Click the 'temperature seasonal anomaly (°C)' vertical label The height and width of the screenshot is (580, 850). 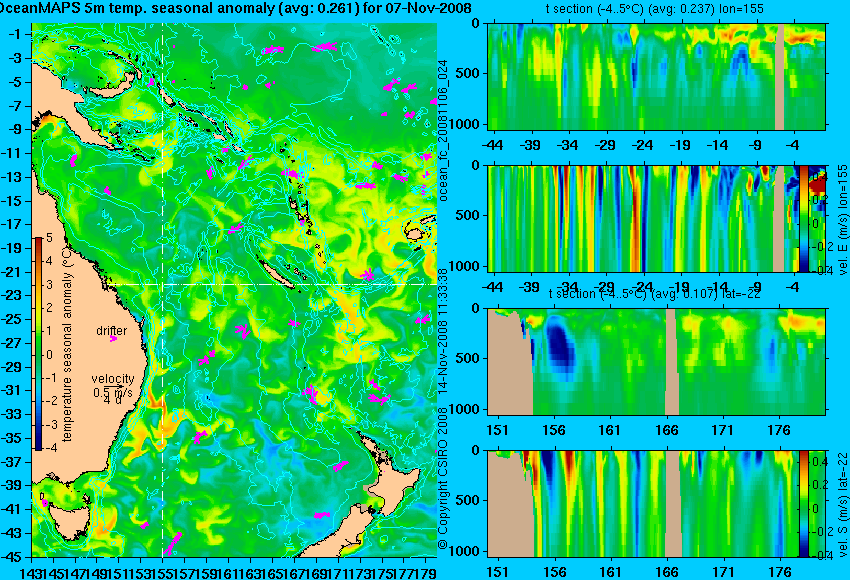[67, 344]
